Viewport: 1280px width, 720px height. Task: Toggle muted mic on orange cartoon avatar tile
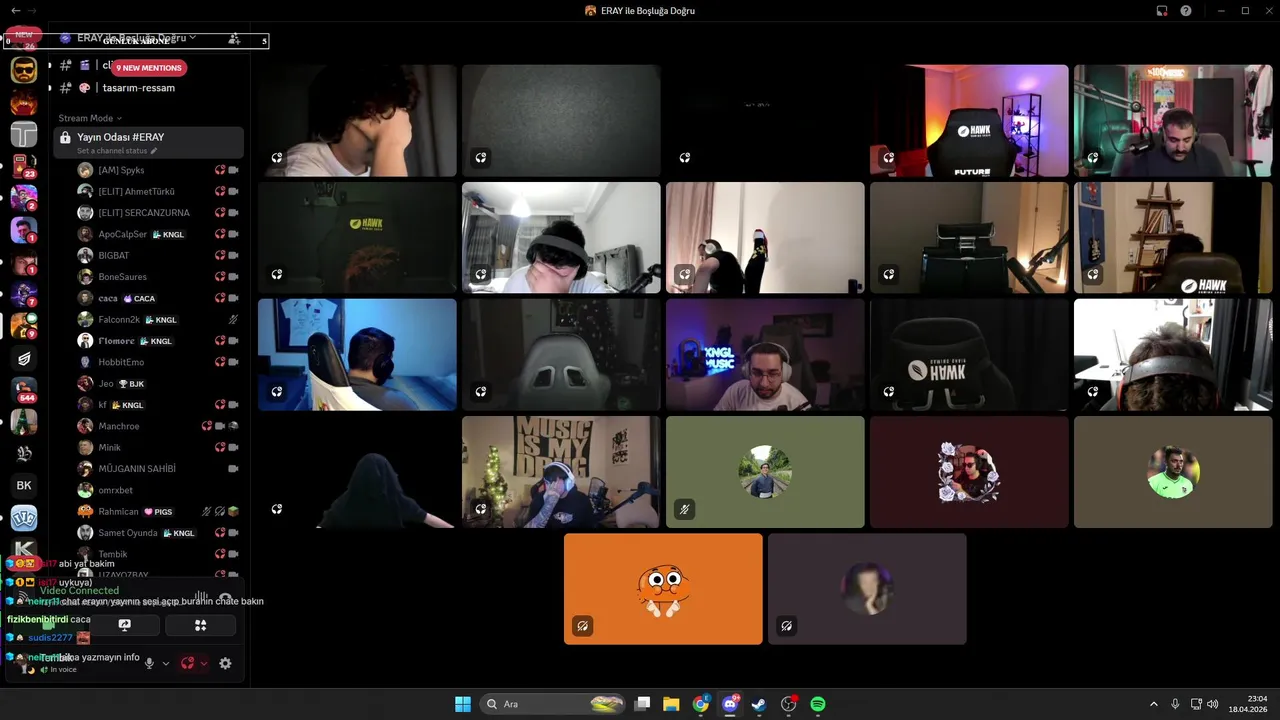tap(583, 626)
